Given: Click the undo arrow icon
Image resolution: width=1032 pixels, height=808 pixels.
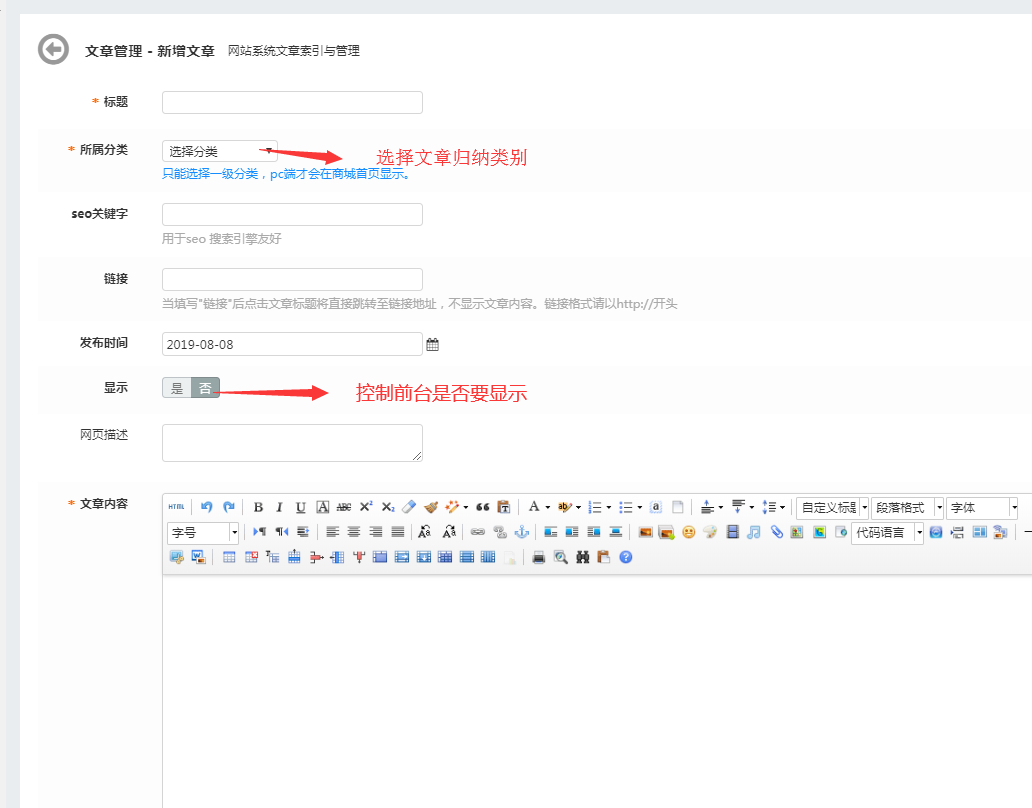Looking at the screenshot, I should click(207, 507).
